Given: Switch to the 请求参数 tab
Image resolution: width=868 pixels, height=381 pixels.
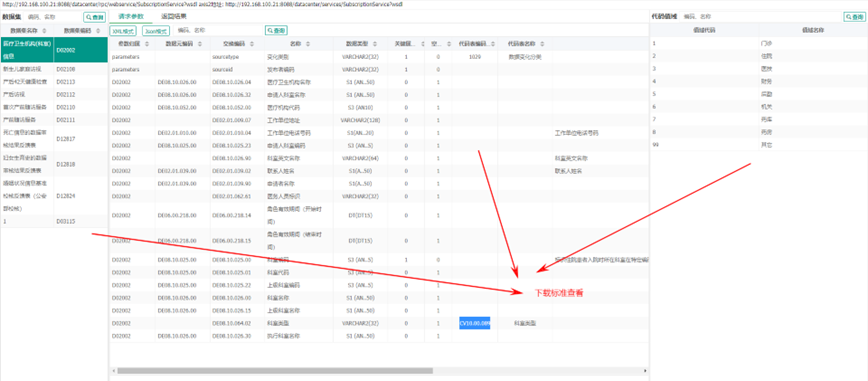Looking at the screenshot, I should tap(131, 17).
